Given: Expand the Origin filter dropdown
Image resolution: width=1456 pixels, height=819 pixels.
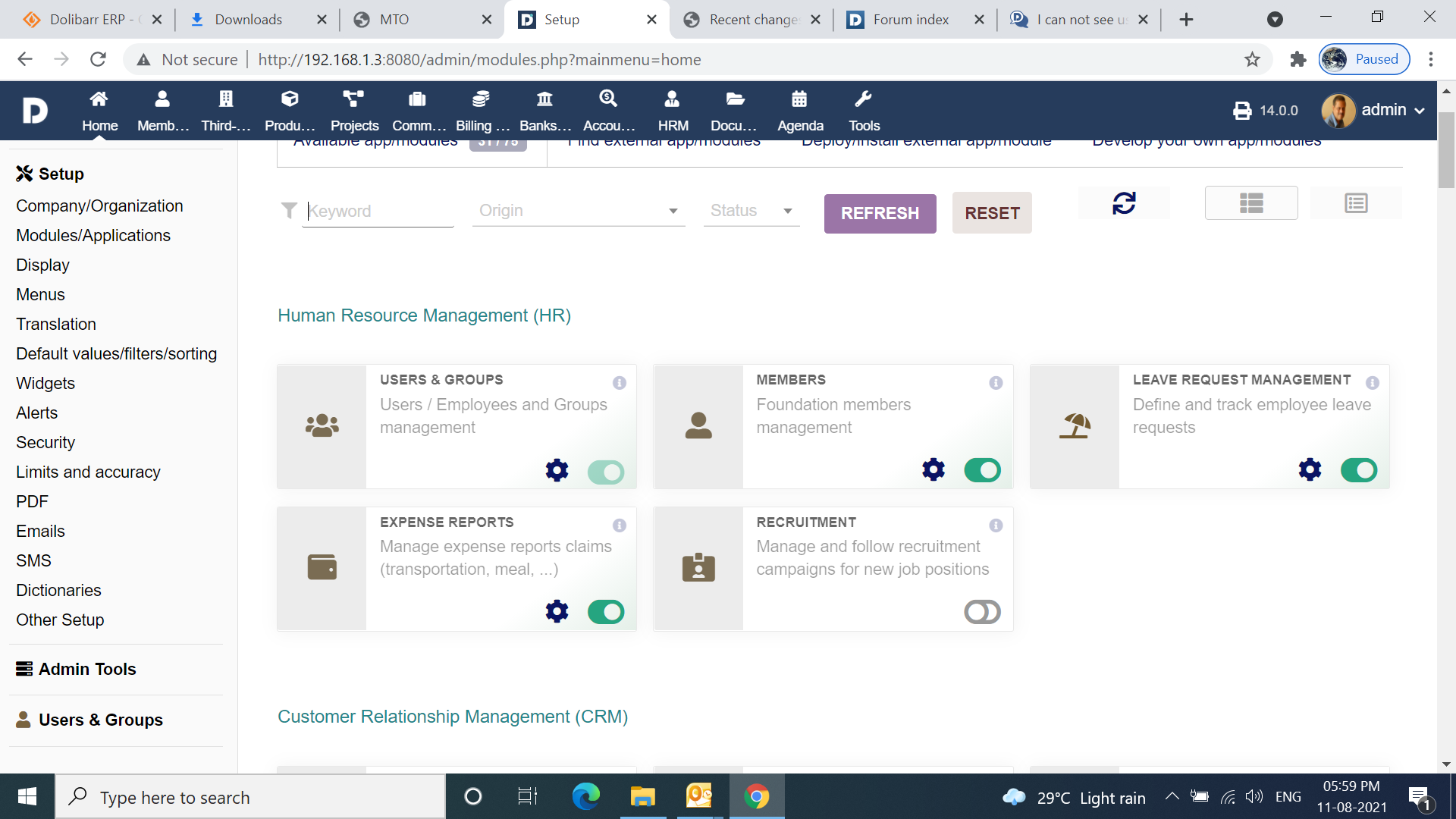Looking at the screenshot, I should [579, 211].
